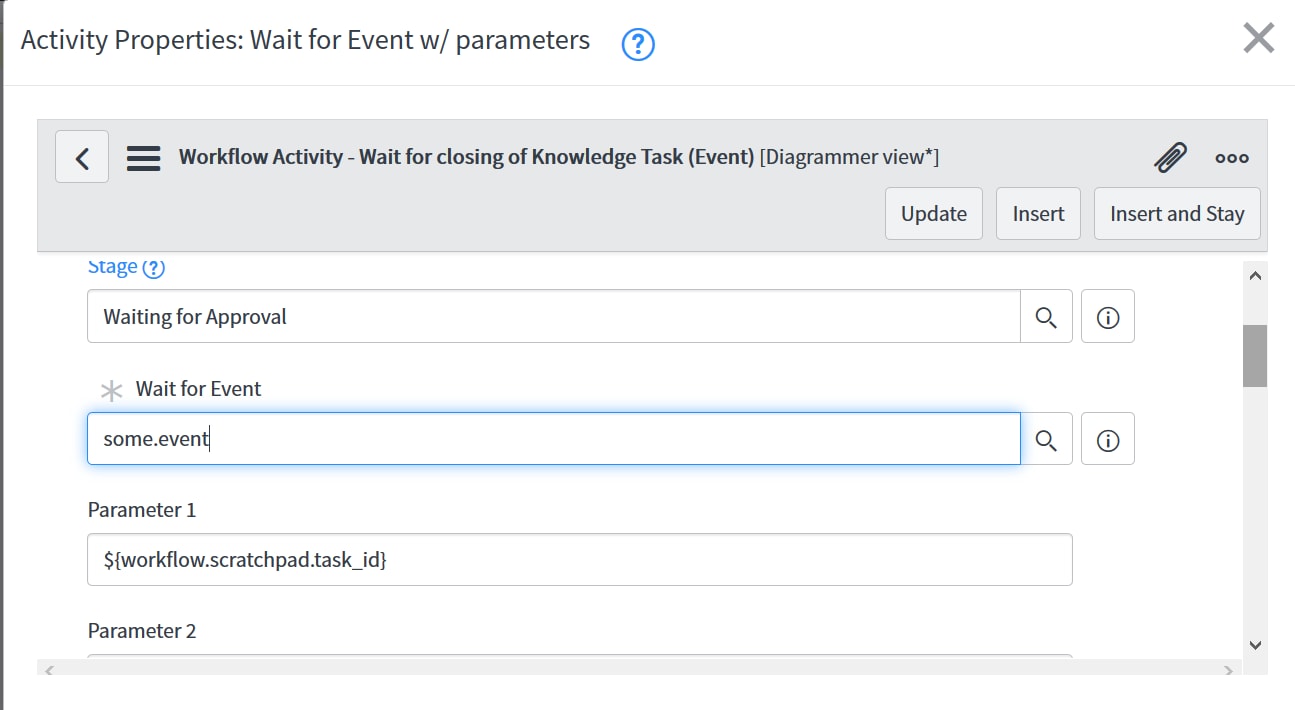This screenshot has height=710, width=1295.
Task: Close the Activity Properties dialog
Action: point(1258,39)
